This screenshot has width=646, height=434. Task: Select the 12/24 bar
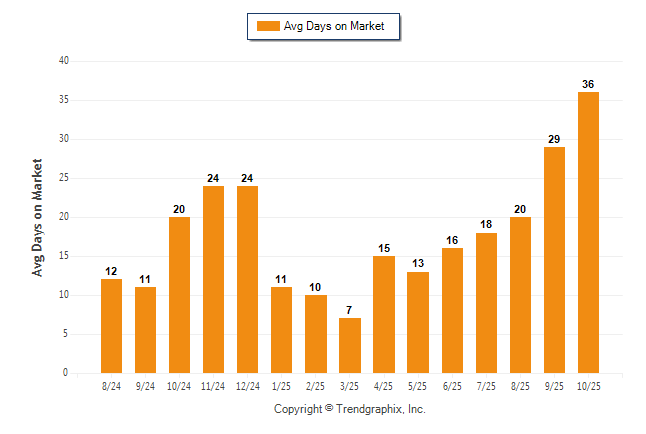[248, 279]
